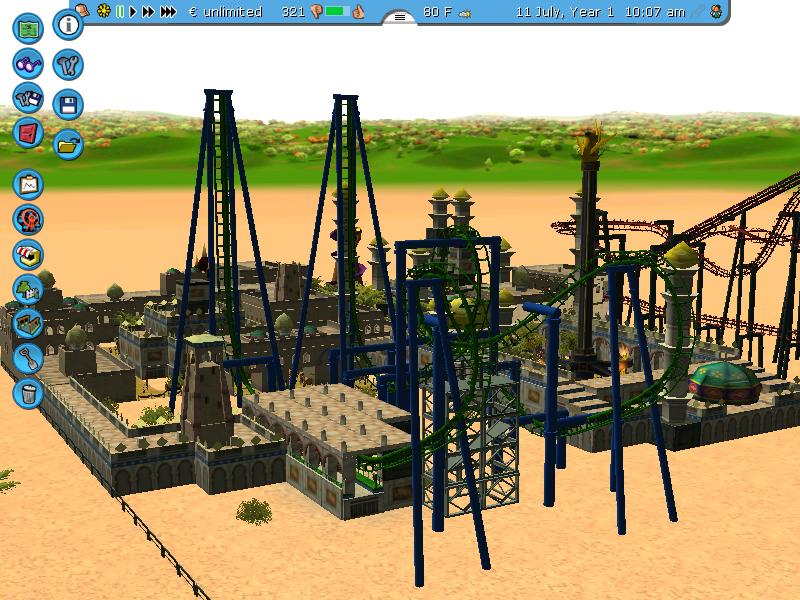The image size is (800, 600).
Task: Click the date '11 July, Year 1'
Action: click(565, 12)
